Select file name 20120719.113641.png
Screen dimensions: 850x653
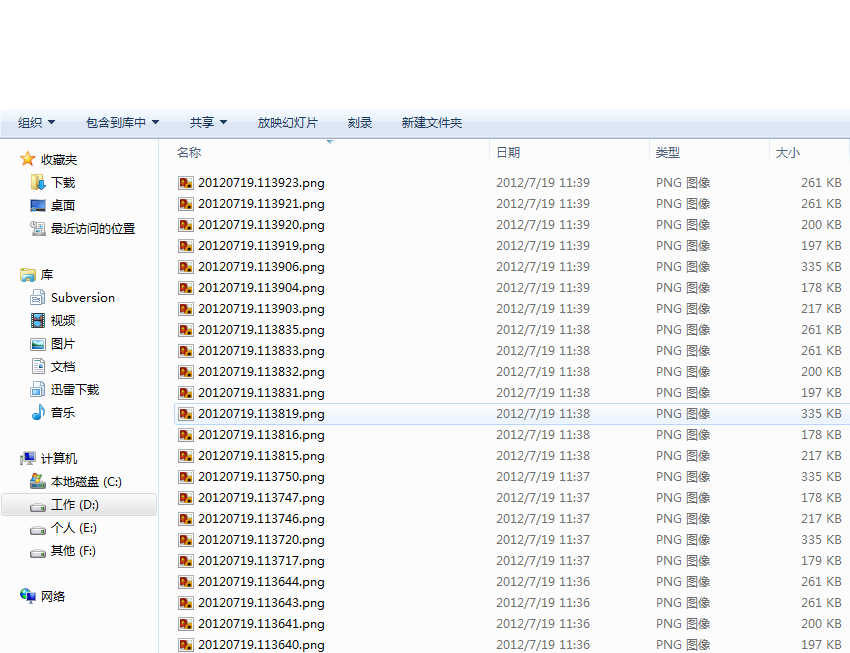point(261,624)
